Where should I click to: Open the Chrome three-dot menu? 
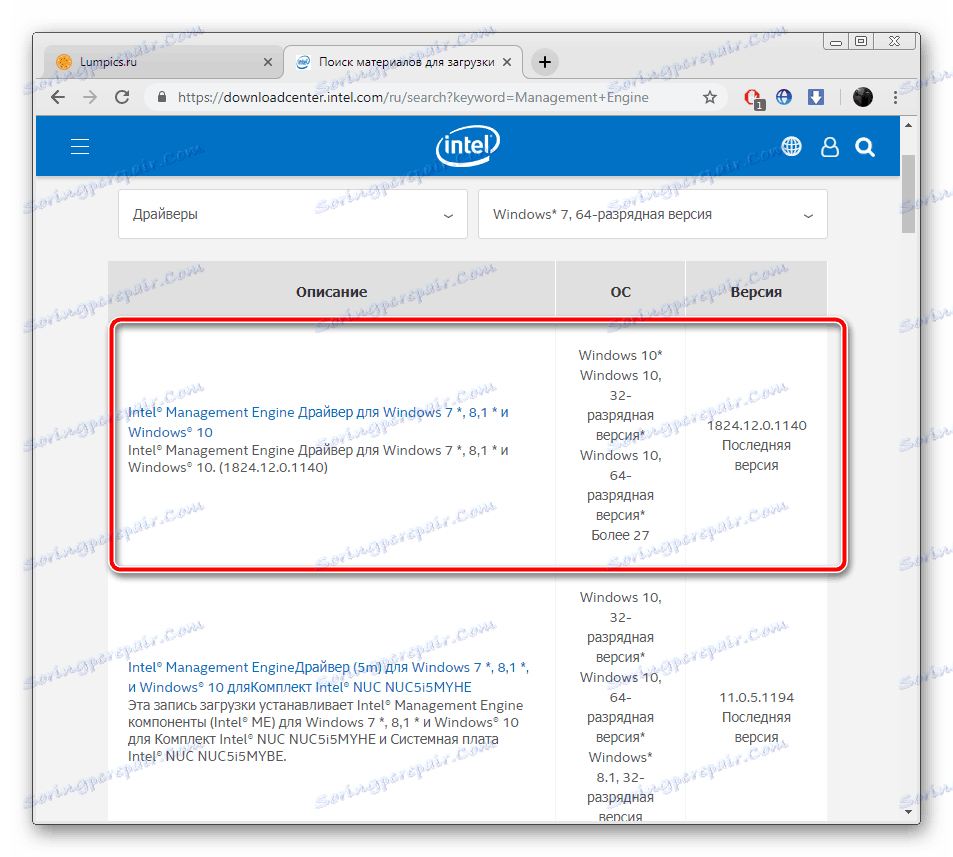[895, 97]
